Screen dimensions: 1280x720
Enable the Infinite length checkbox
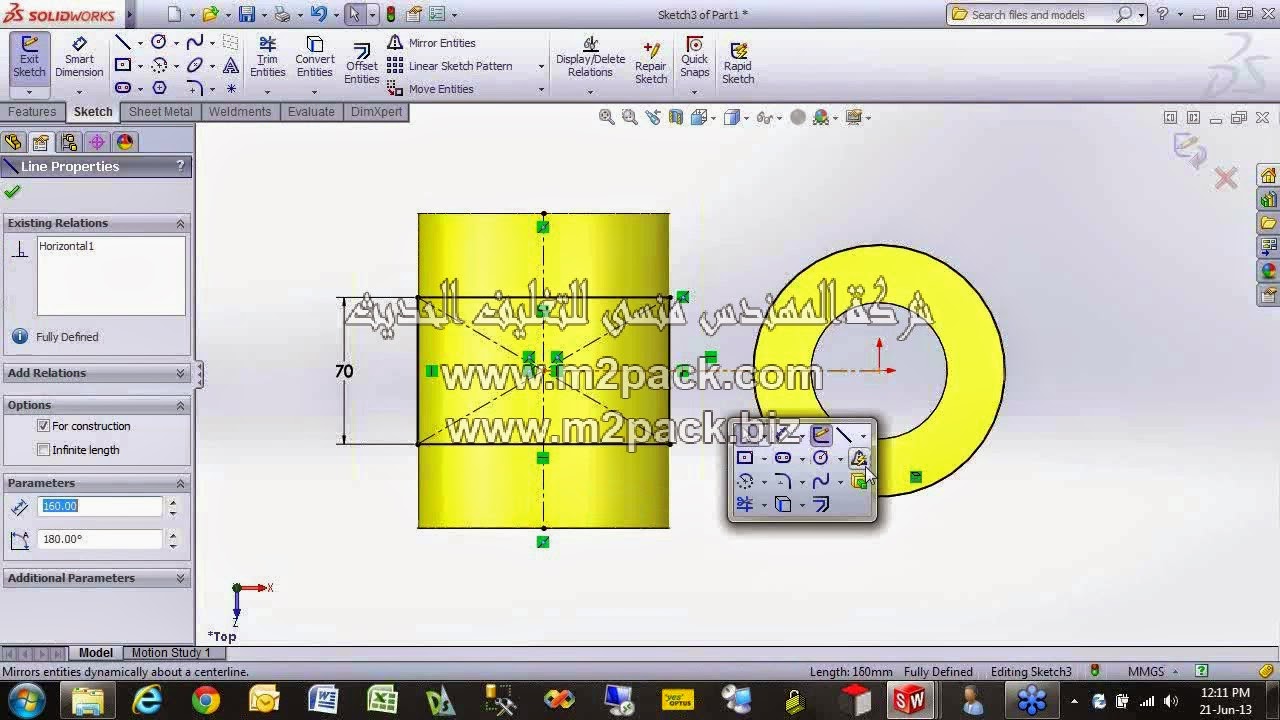tap(43, 450)
